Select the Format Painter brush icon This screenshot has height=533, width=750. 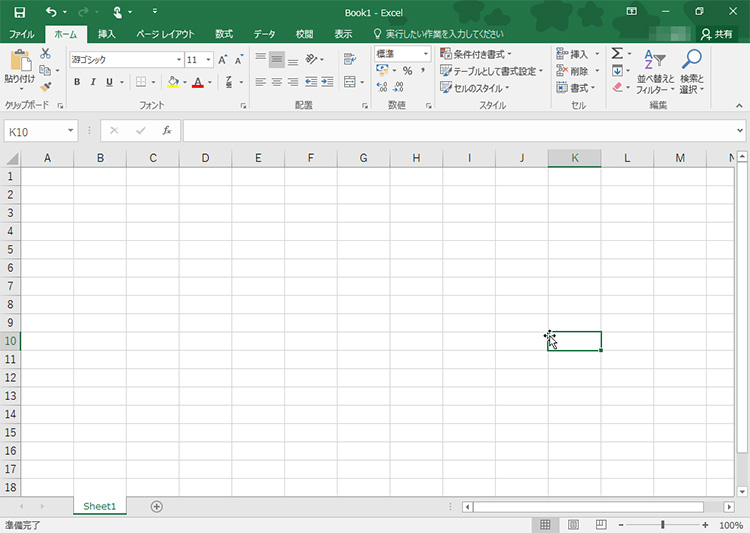coord(45,87)
